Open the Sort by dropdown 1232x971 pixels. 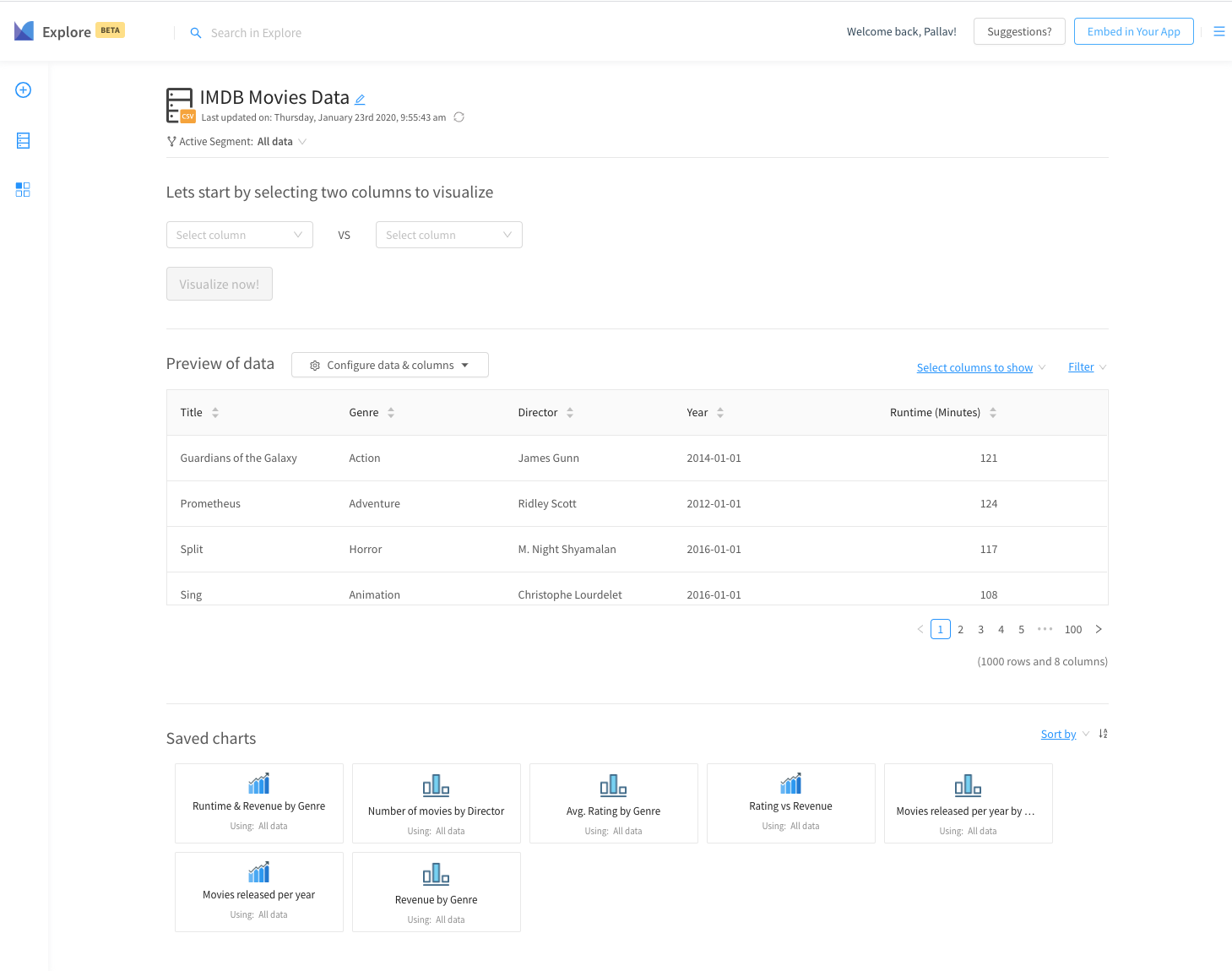pyautogui.click(x=1065, y=734)
